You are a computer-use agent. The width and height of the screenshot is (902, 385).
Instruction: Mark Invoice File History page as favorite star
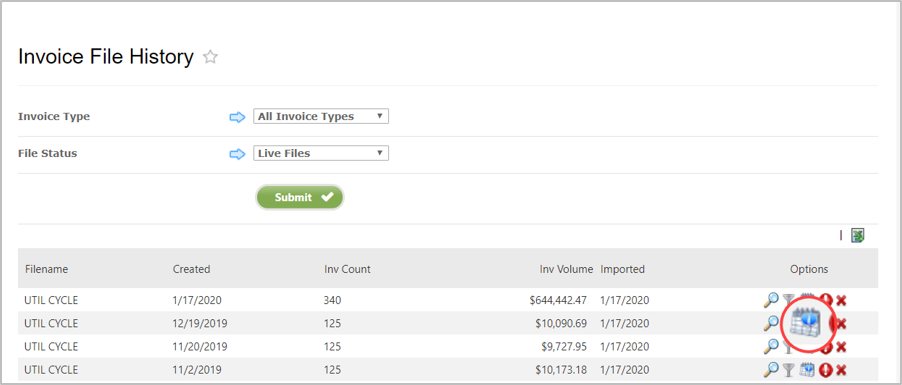pyautogui.click(x=211, y=57)
